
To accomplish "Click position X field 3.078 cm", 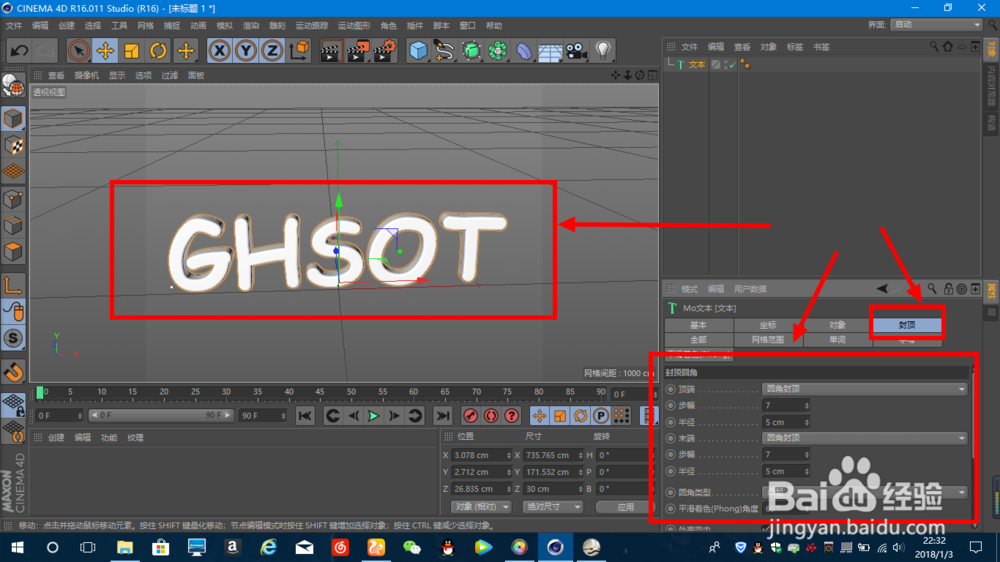I will [x=482, y=455].
